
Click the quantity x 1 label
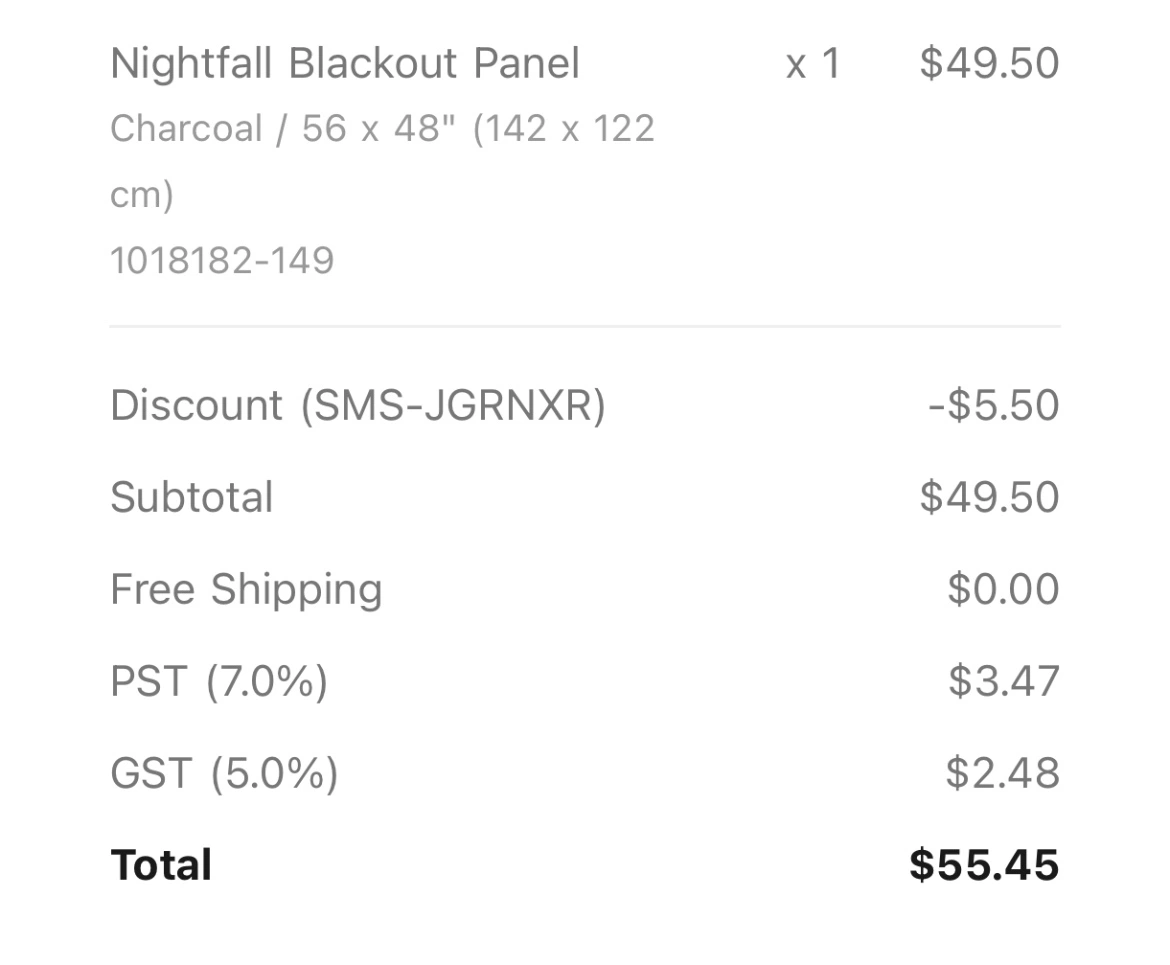click(813, 63)
